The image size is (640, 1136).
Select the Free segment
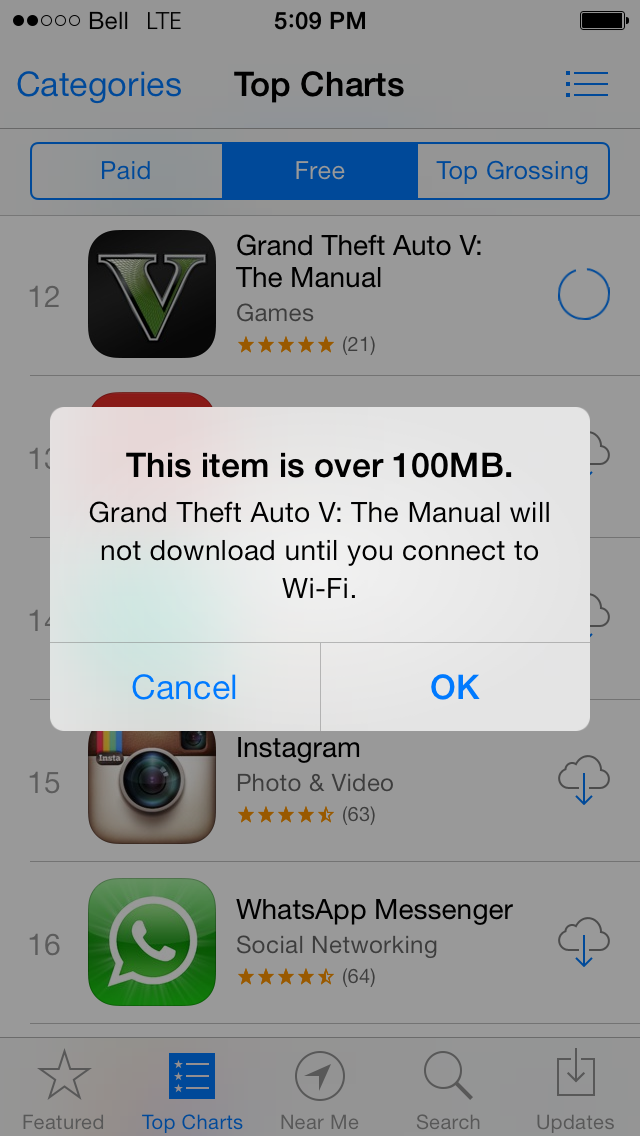coord(320,171)
